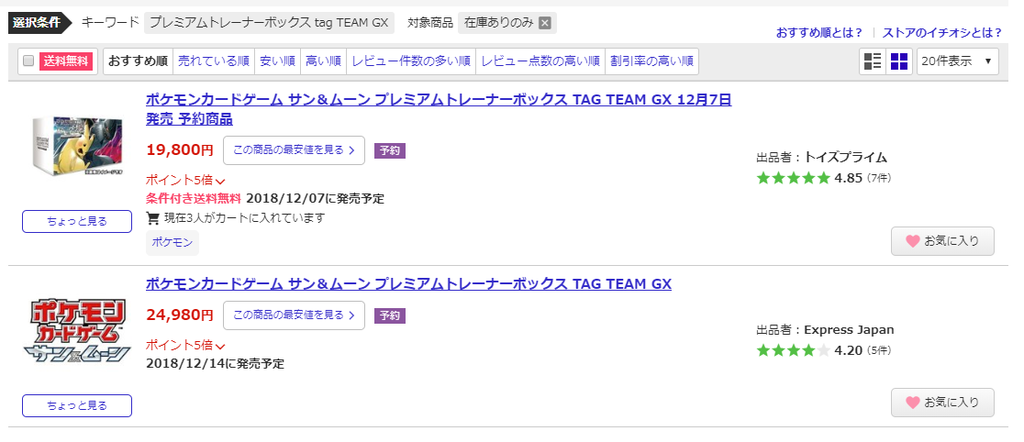Sort by おすすめ順
This screenshot has width=1024, height=442.
pos(138,61)
